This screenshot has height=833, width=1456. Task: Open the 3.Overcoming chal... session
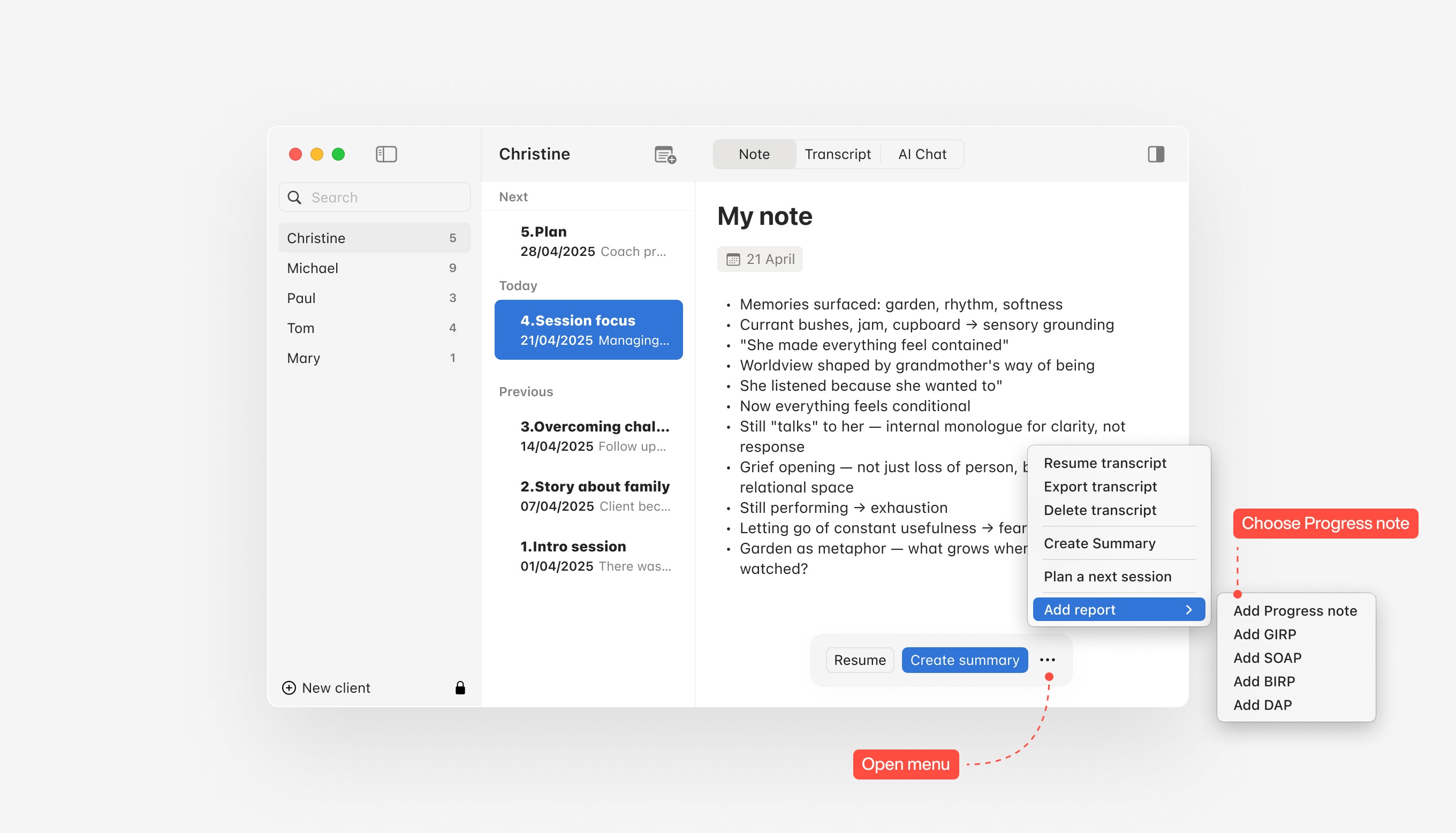(x=594, y=436)
